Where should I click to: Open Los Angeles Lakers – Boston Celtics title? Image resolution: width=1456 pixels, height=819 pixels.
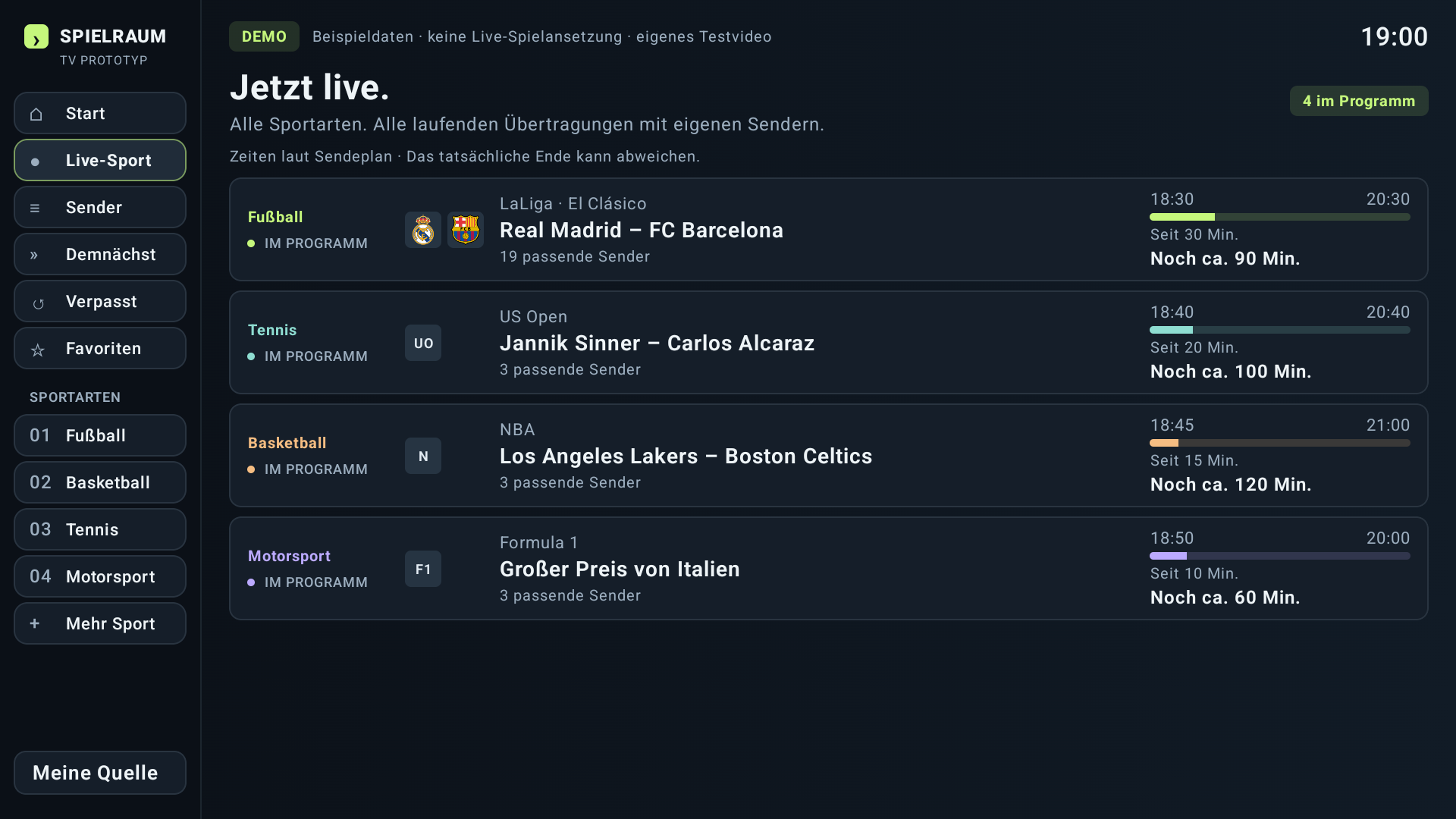click(x=686, y=456)
